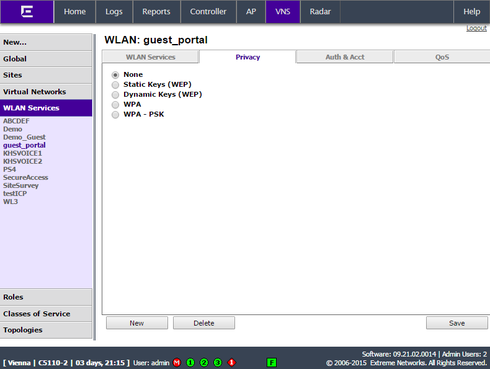Click the green 3 status indicator
The width and height of the screenshot is (490, 369).
pos(218,363)
